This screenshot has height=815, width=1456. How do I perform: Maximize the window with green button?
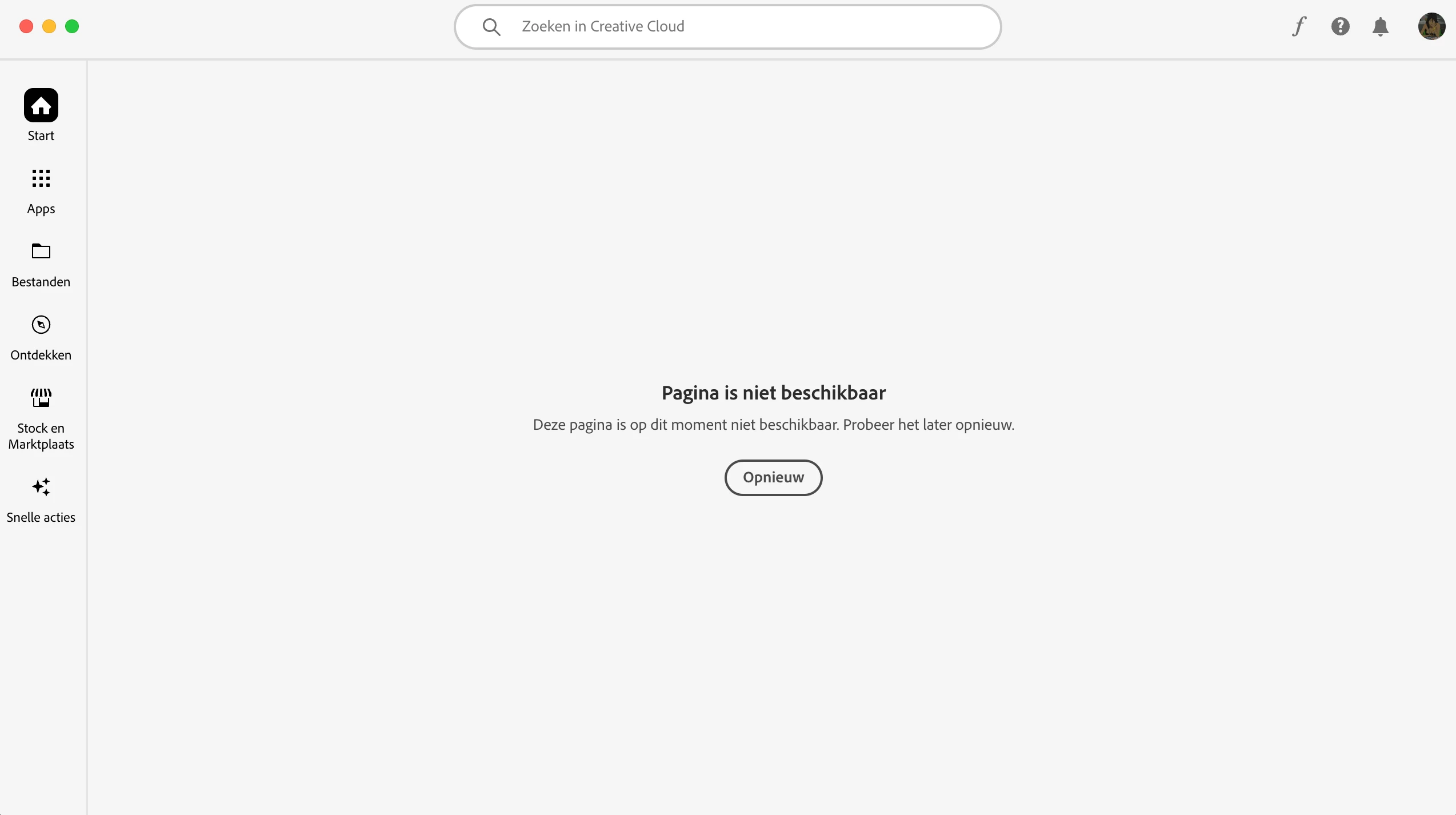pyautogui.click(x=72, y=26)
